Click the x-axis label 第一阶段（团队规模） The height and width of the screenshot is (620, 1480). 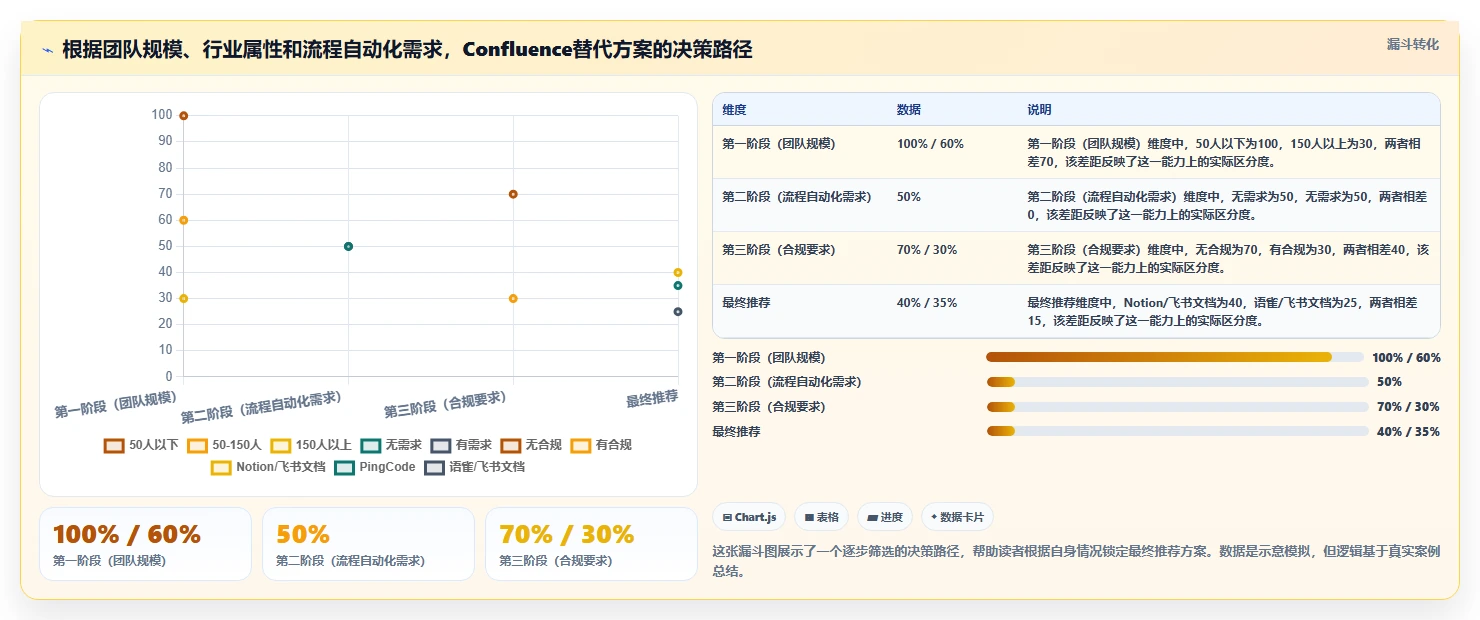pos(116,405)
